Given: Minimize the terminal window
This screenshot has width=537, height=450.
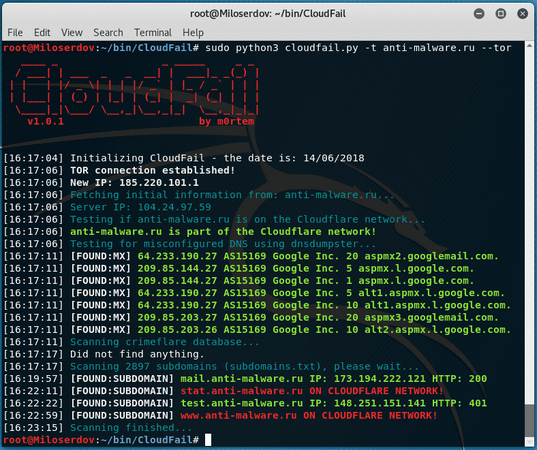Looking at the screenshot, I should click(479, 14).
